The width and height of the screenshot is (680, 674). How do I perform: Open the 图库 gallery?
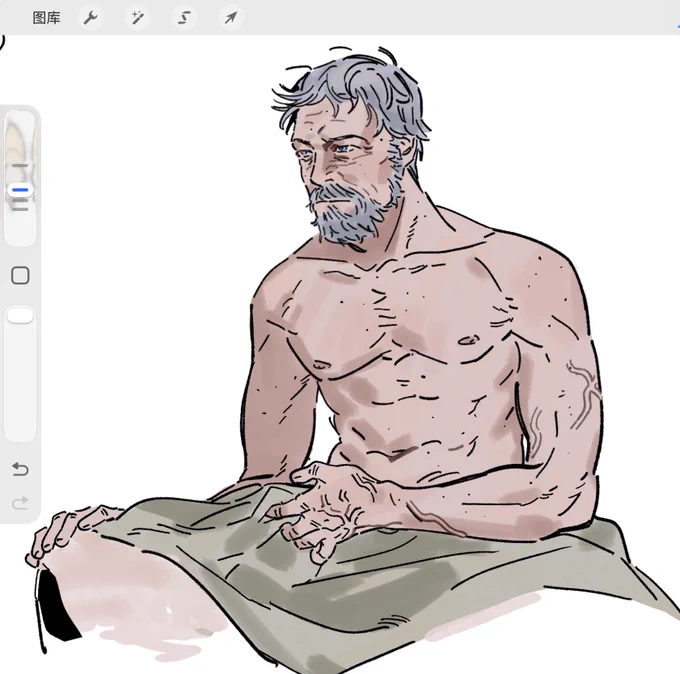[46, 18]
